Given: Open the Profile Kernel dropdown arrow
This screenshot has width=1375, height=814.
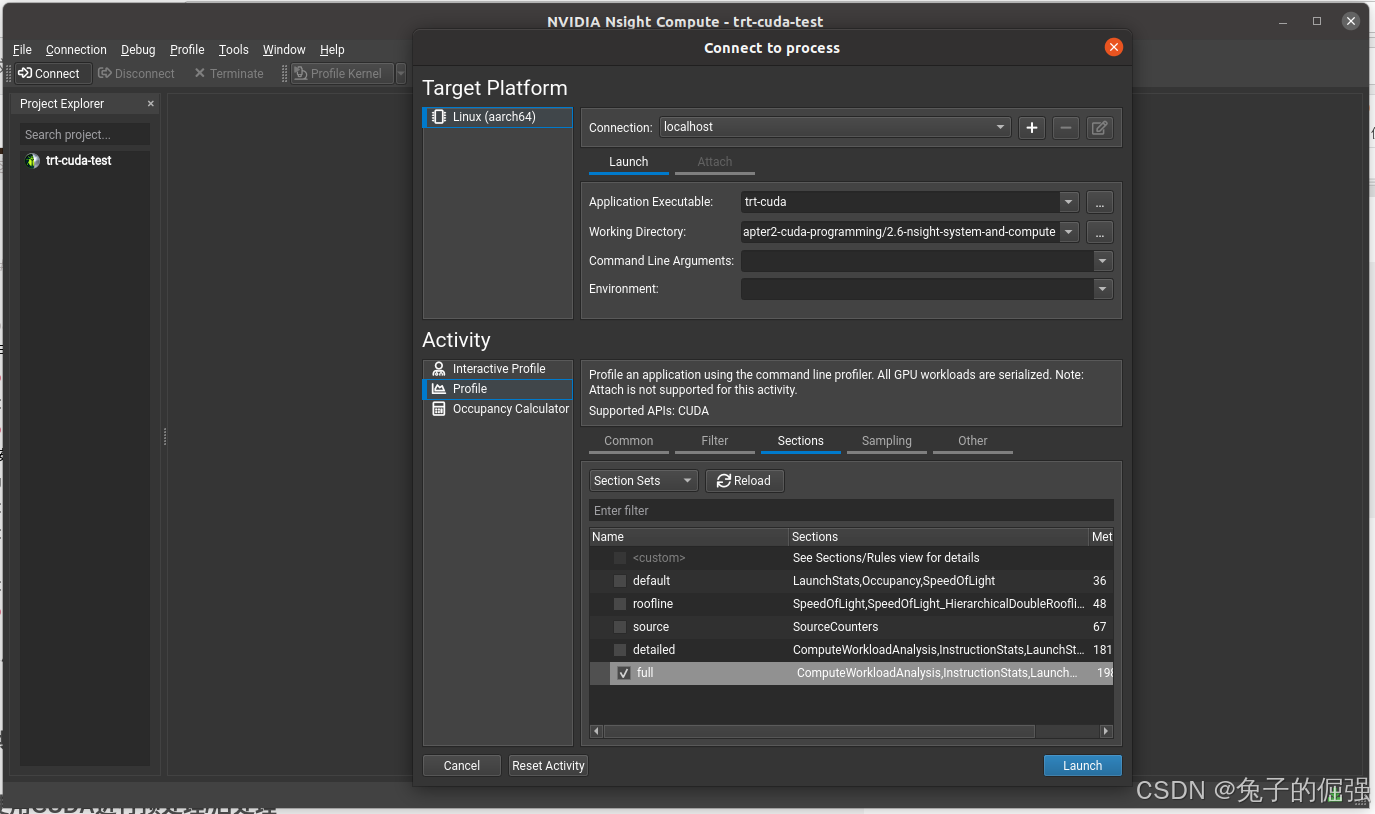Looking at the screenshot, I should [x=401, y=73].
